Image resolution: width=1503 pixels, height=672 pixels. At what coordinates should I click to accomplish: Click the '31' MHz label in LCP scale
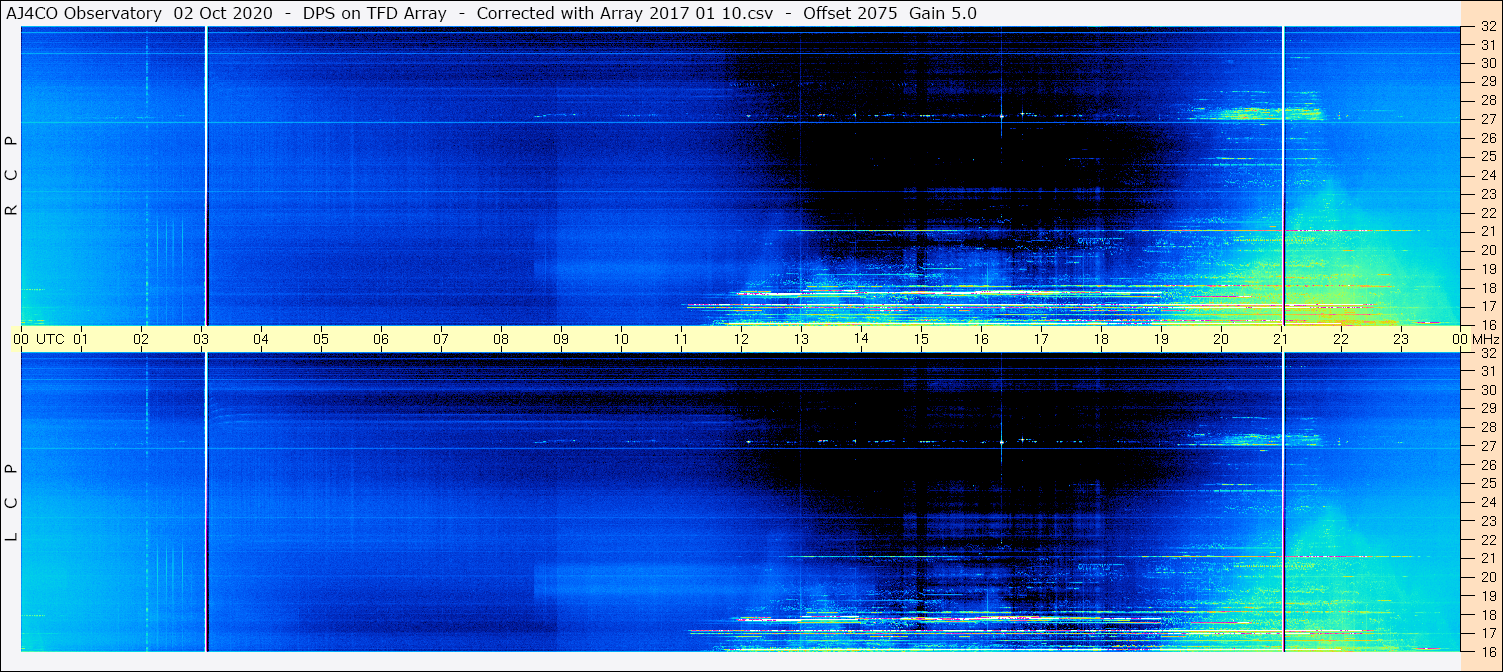[1487, 371]
